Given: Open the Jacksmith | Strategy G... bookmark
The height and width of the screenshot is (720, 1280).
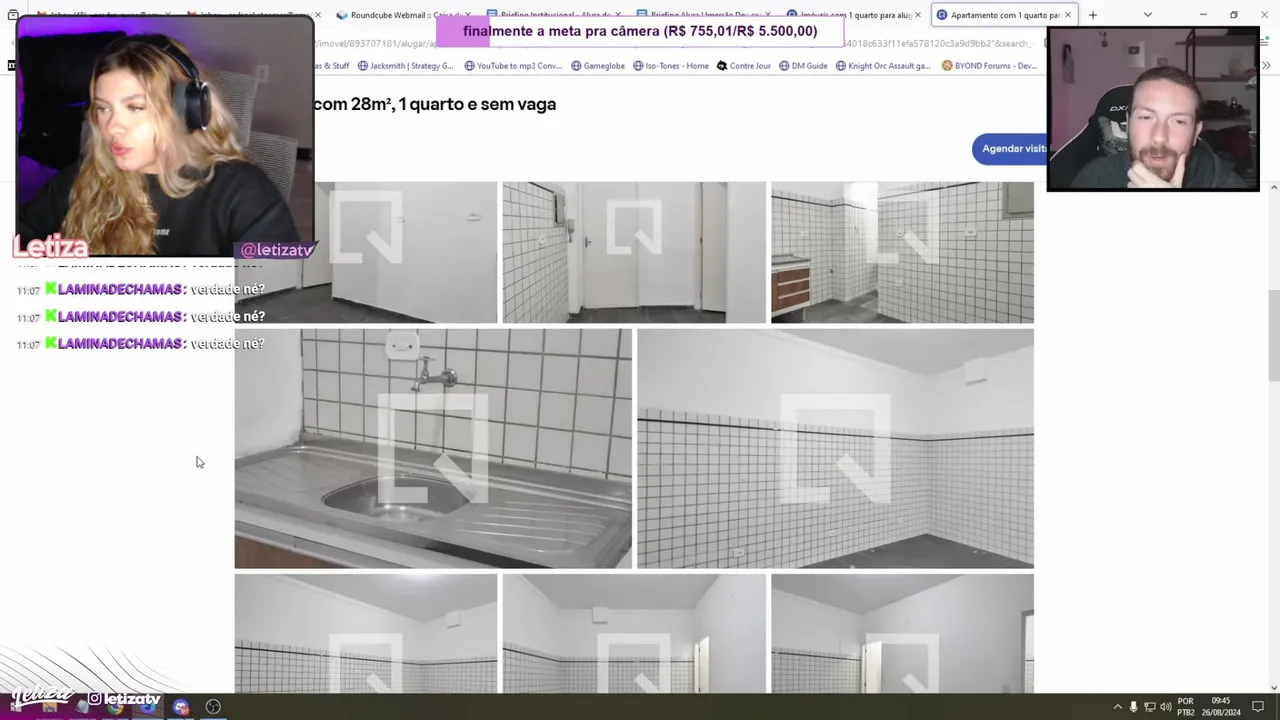Looking at the screenshot, I should (405, 66).
